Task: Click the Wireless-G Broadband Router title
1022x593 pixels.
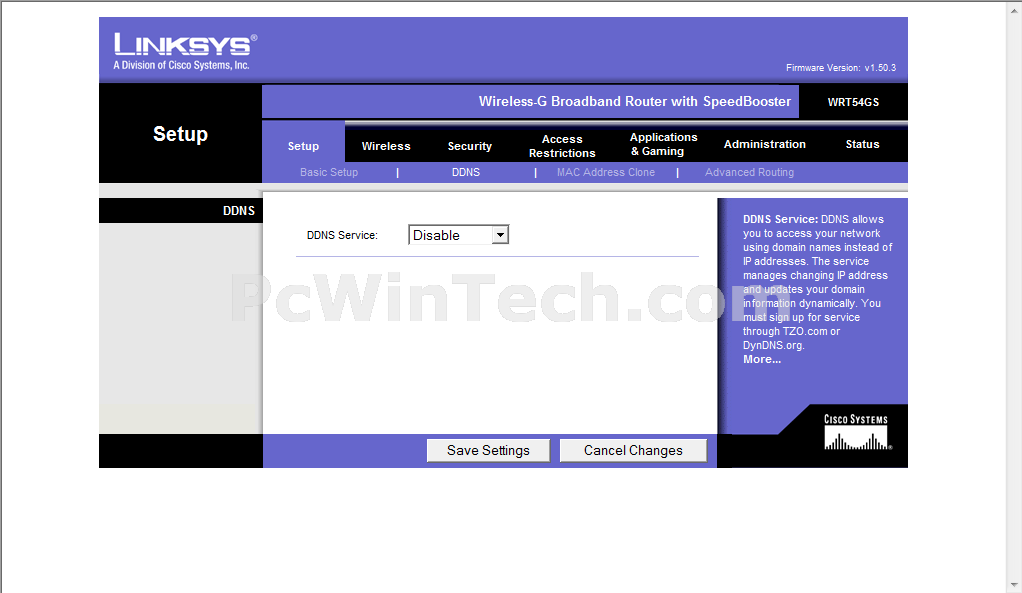Action: coord(634,102)
